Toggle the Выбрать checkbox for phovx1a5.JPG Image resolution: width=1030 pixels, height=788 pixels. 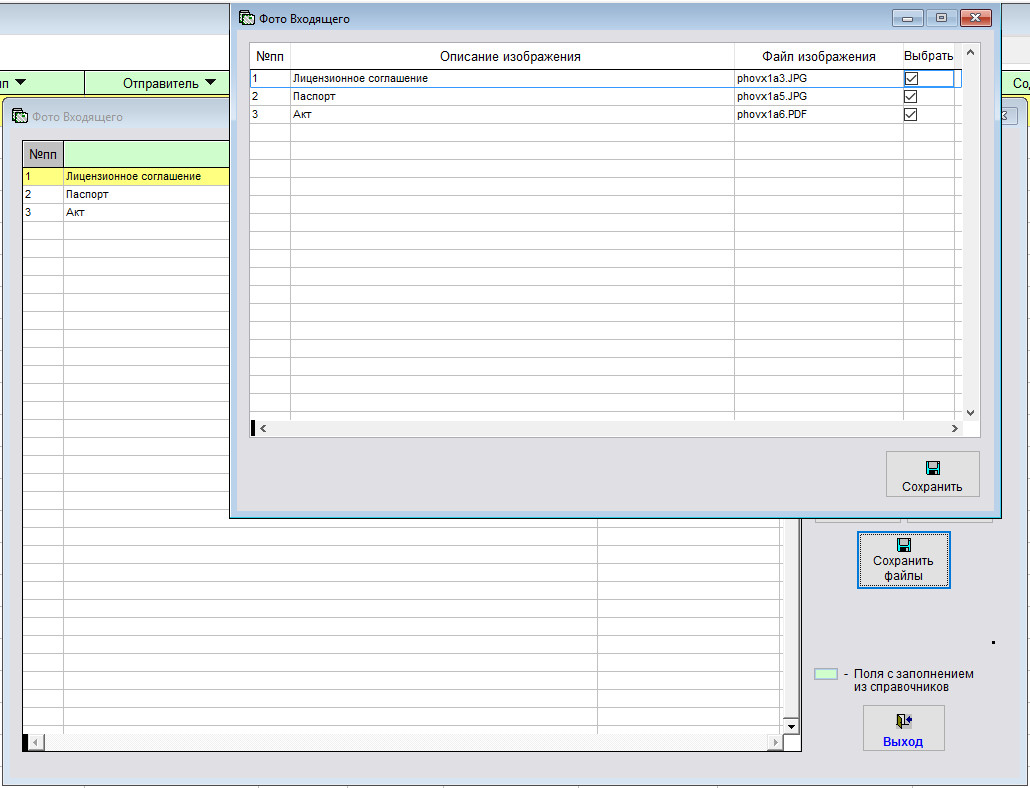pos(911,97)
